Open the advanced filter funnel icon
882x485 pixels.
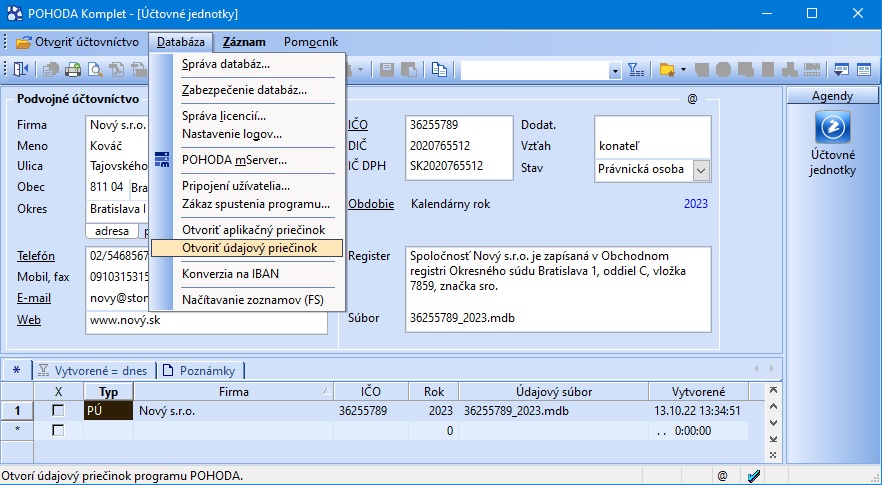[636, 70]
